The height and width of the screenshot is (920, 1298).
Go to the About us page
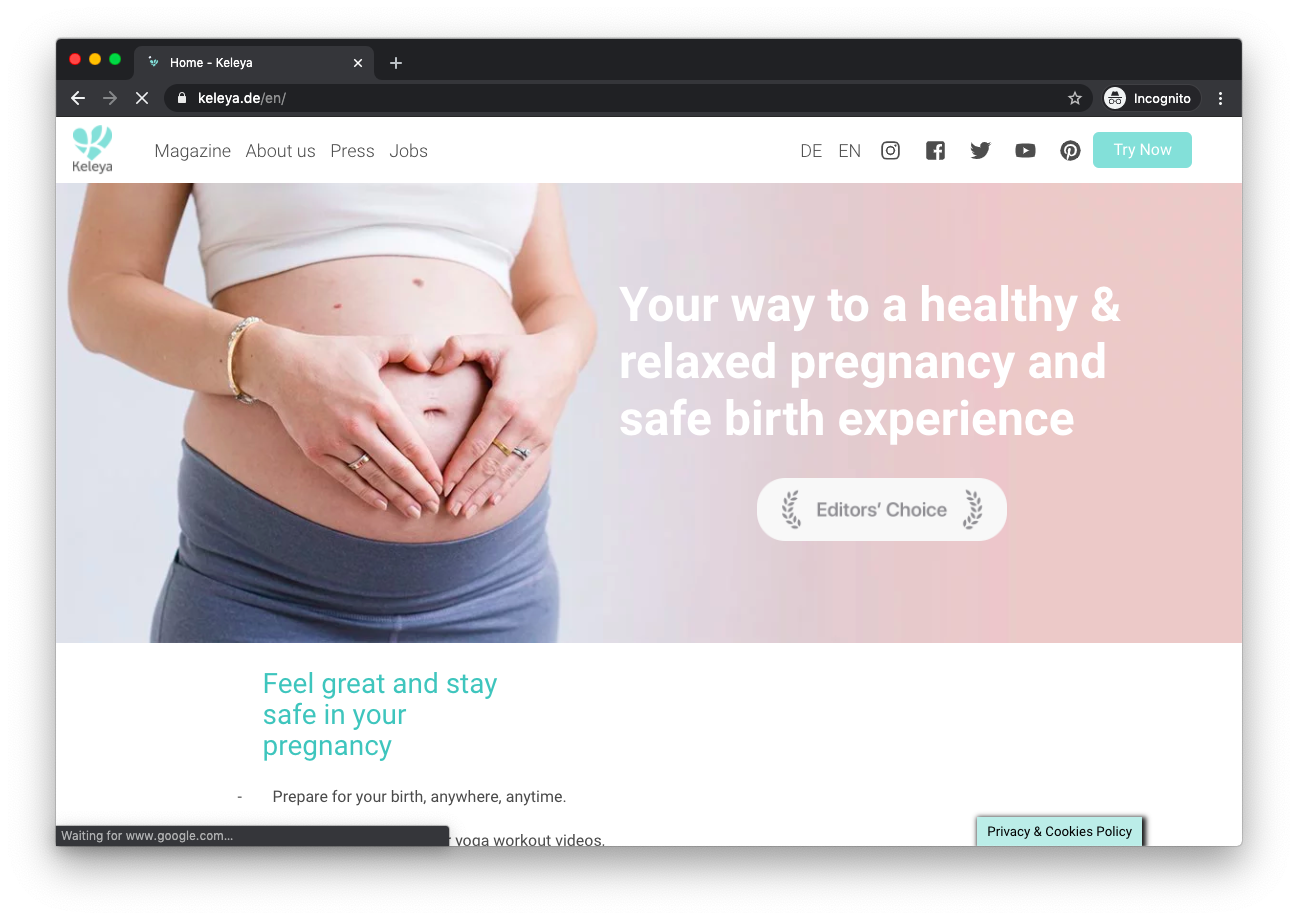(280, 151)
